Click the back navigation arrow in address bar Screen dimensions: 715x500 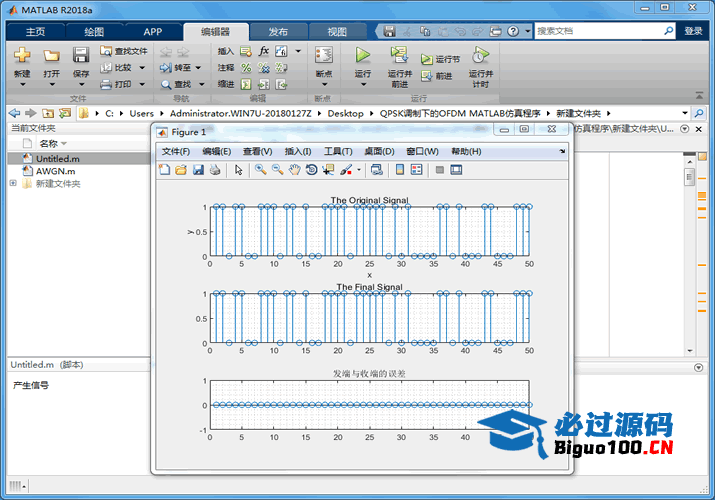tap(15, 113)
